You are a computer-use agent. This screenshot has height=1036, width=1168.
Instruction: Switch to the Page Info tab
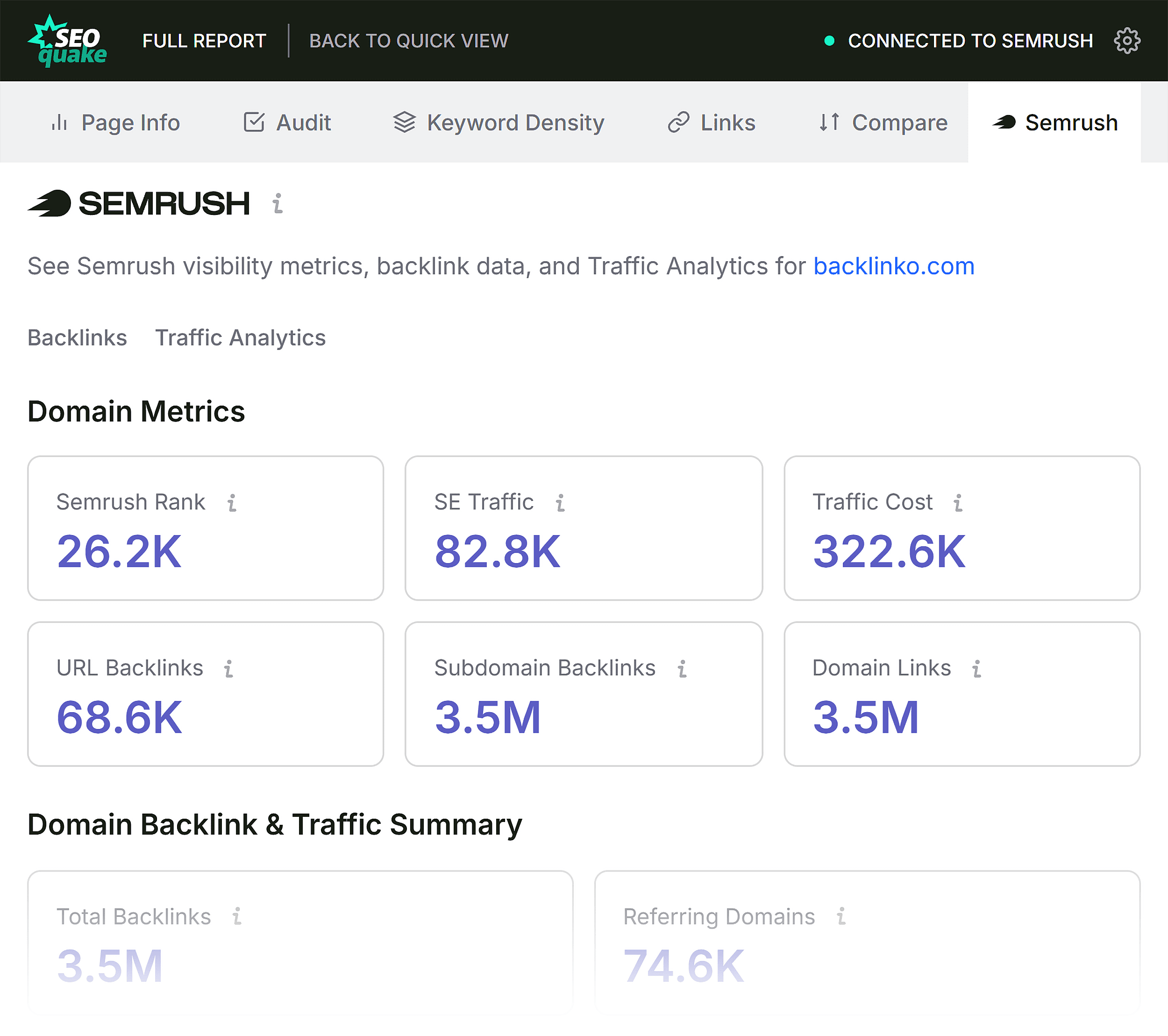[x=115, y=122]
